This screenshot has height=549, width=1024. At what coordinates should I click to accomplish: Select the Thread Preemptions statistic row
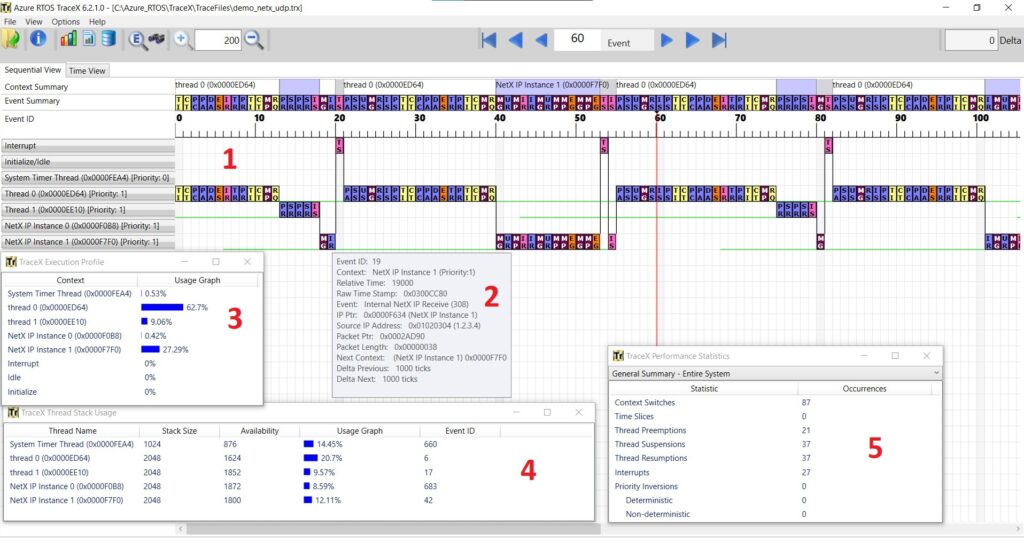tap(775, 430)
